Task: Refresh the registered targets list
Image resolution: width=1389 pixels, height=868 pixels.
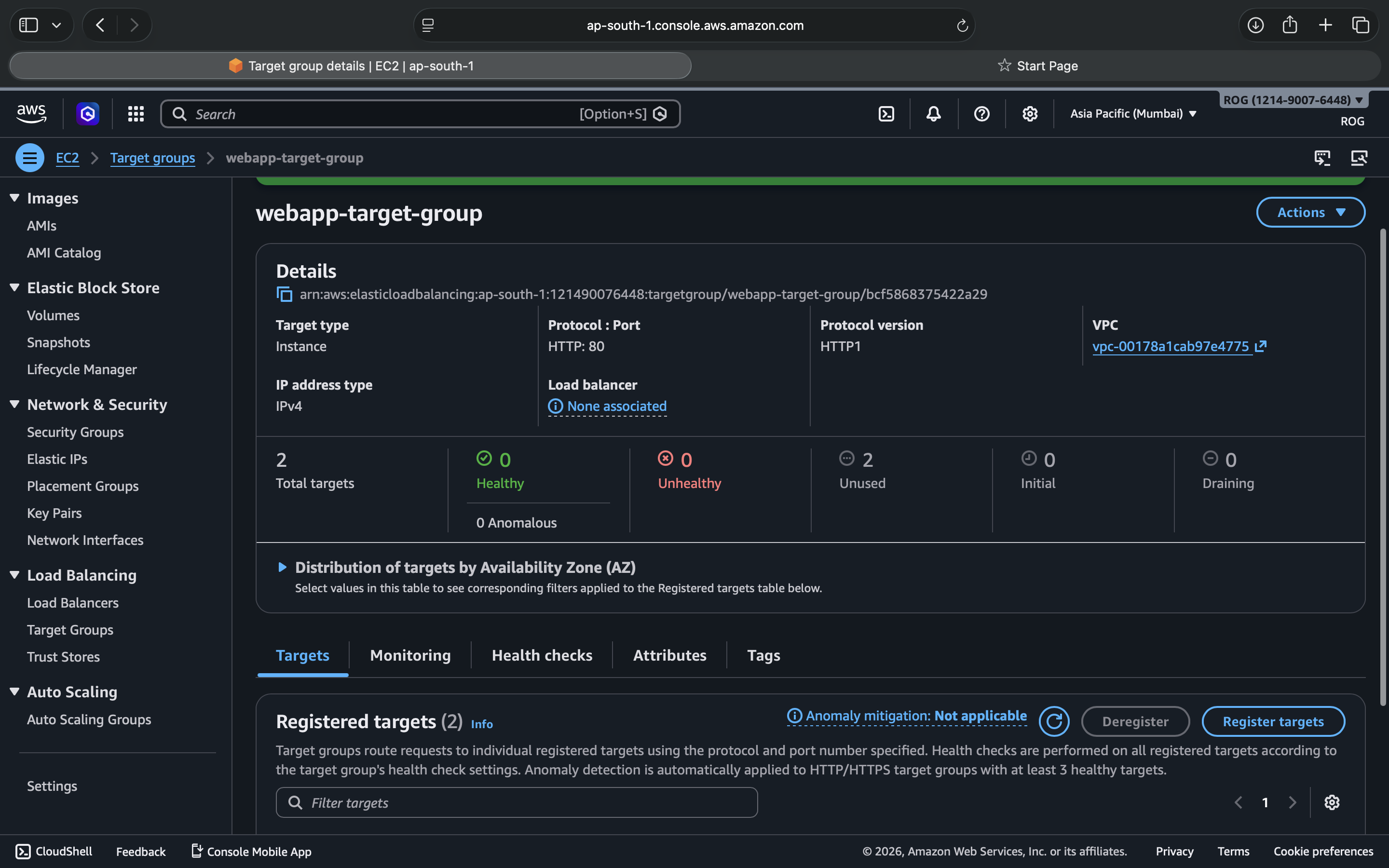Action: 1054,721
